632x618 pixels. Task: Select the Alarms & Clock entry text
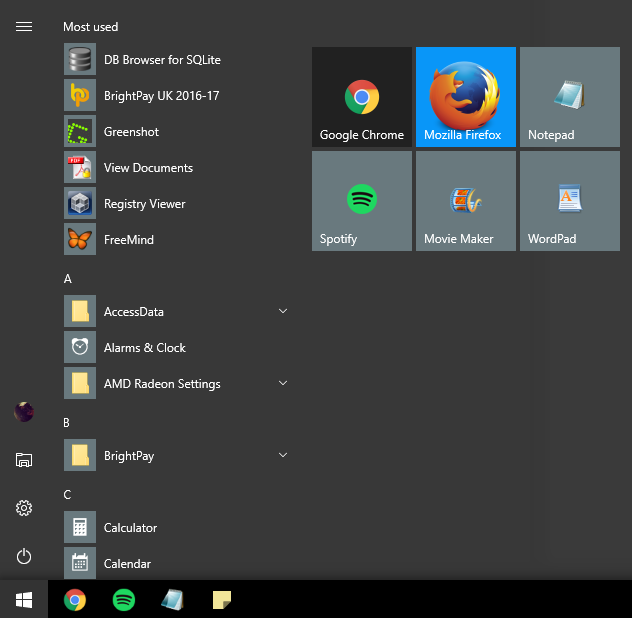[x=145, y=348]
